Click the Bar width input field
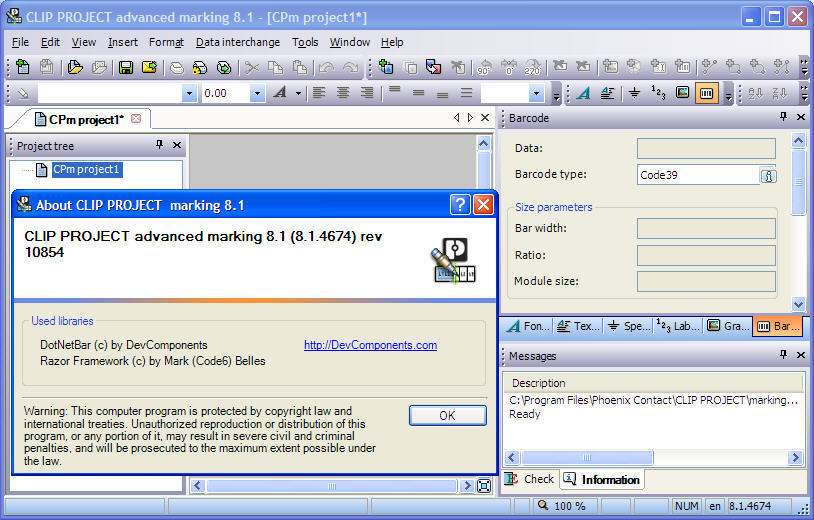 [706, 228]
